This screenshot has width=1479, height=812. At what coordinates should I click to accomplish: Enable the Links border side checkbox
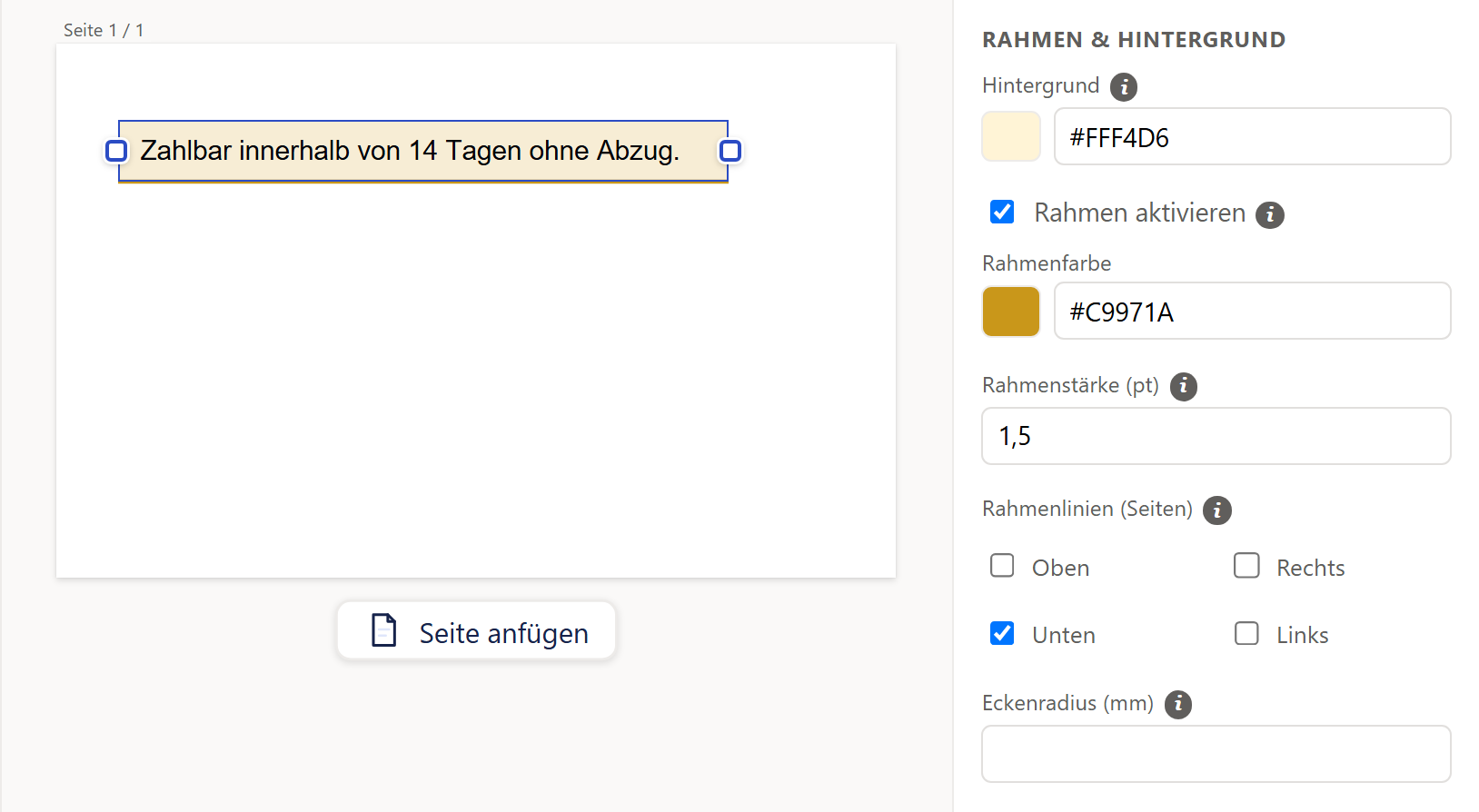tap(1246, 633)
